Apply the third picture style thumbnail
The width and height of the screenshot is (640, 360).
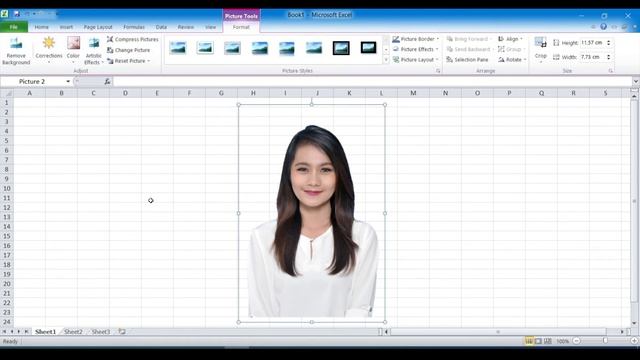click(x=232, y=48)
